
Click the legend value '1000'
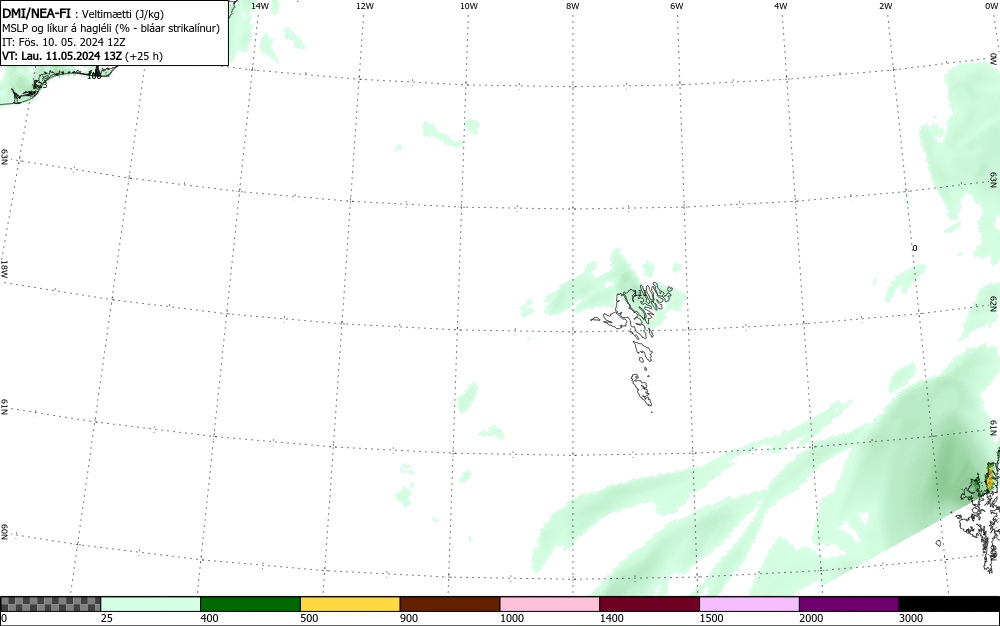click(512, 618)
